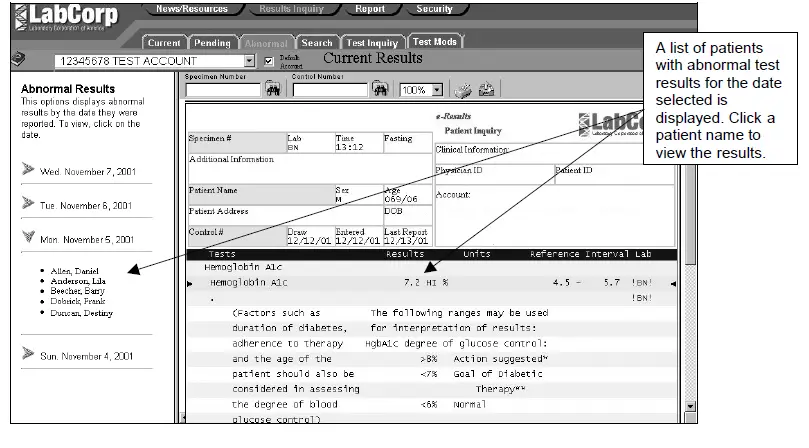The width and height of the screenshot is (809, 448).
Task: Click the Clinical Information label
Action: tap(472, 150)
